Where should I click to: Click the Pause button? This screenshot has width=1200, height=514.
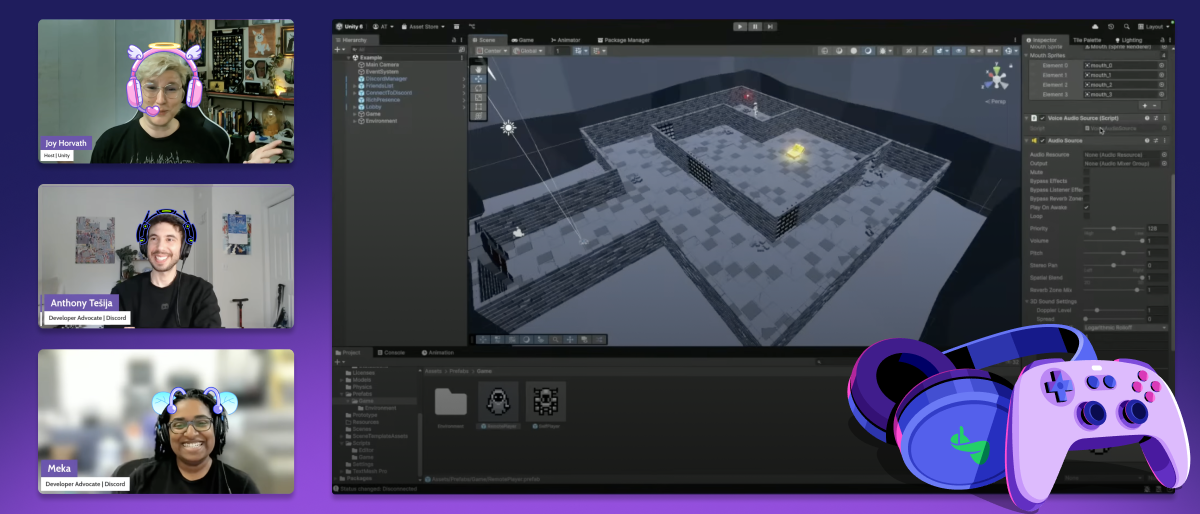pos(755,26)
